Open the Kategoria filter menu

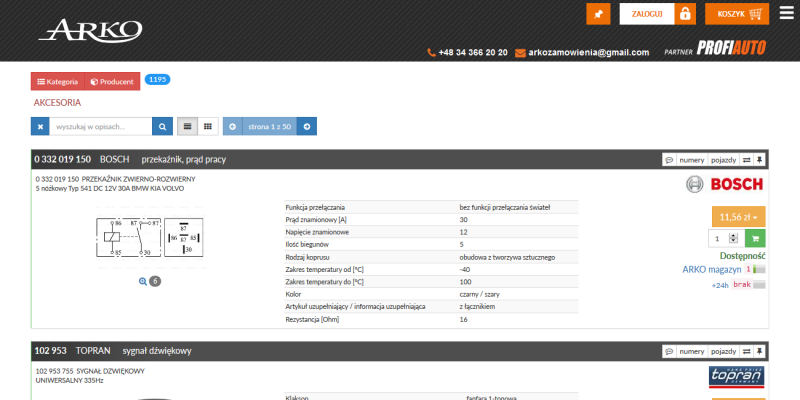pos(57,82)
